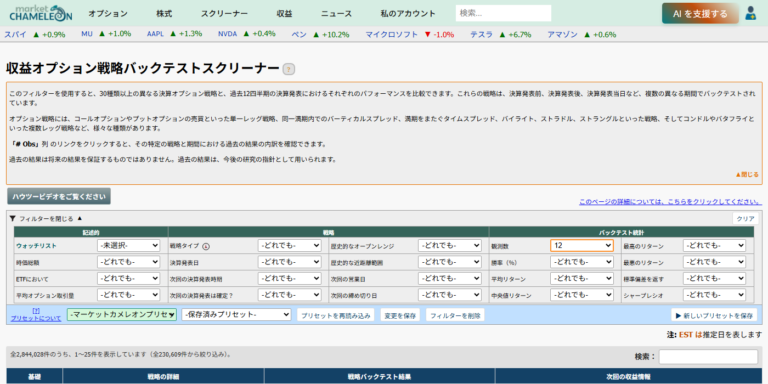Image resolution: width=768 pixels, height=384 pixels.
Task: Open the 観測数 dropdown showing 12
Action: (x=582, y=245)
